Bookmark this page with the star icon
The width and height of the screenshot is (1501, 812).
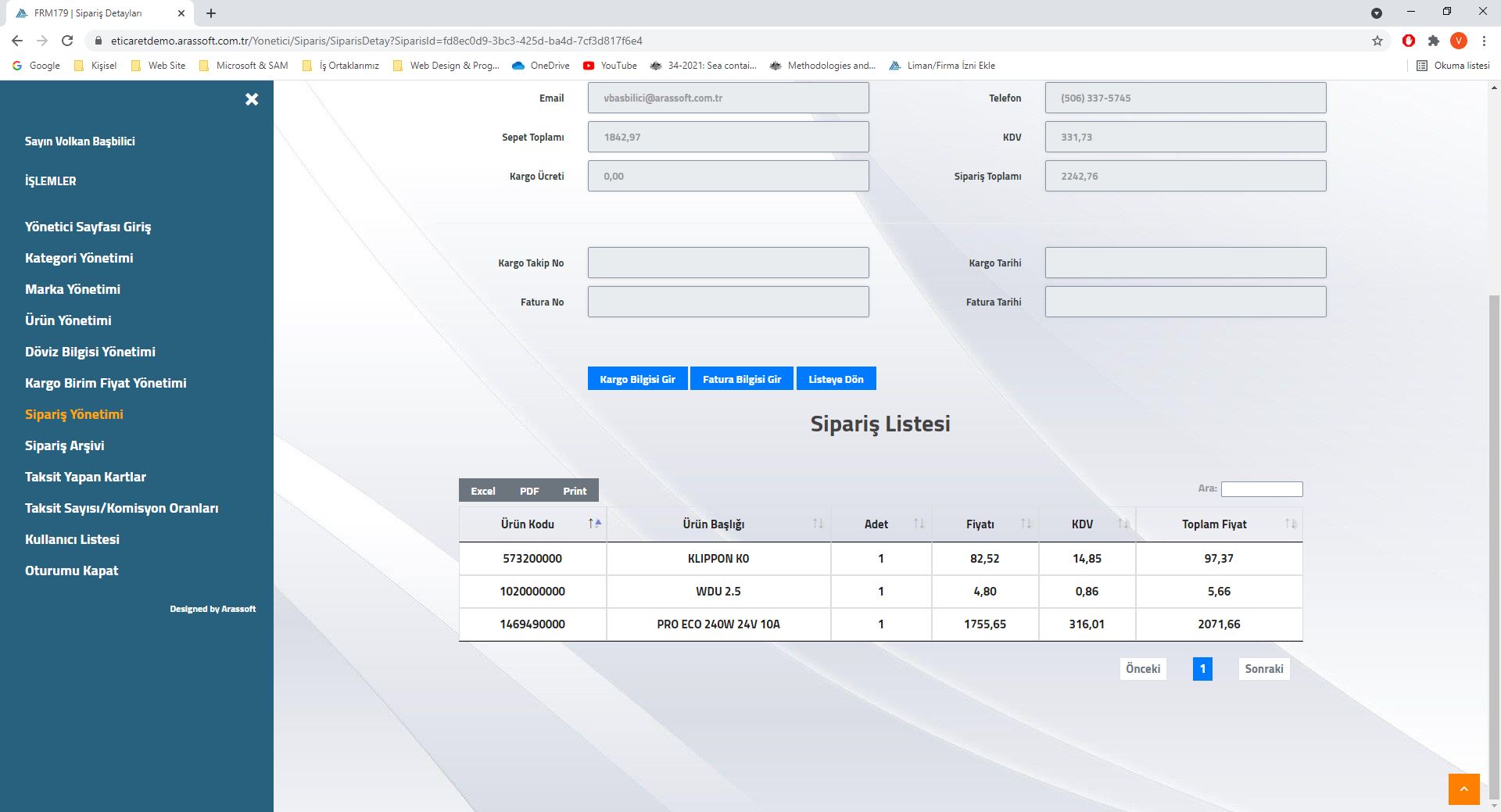click(1377, 41)
